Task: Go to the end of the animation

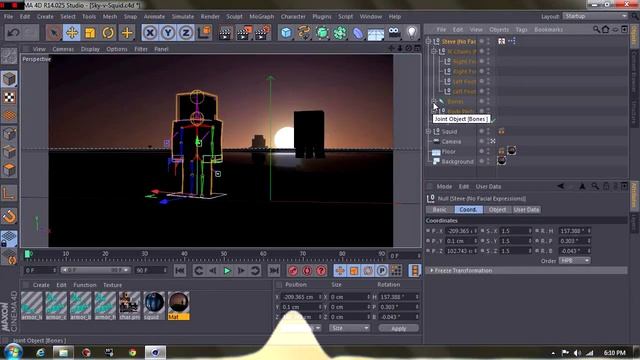Action: point(274,271)
